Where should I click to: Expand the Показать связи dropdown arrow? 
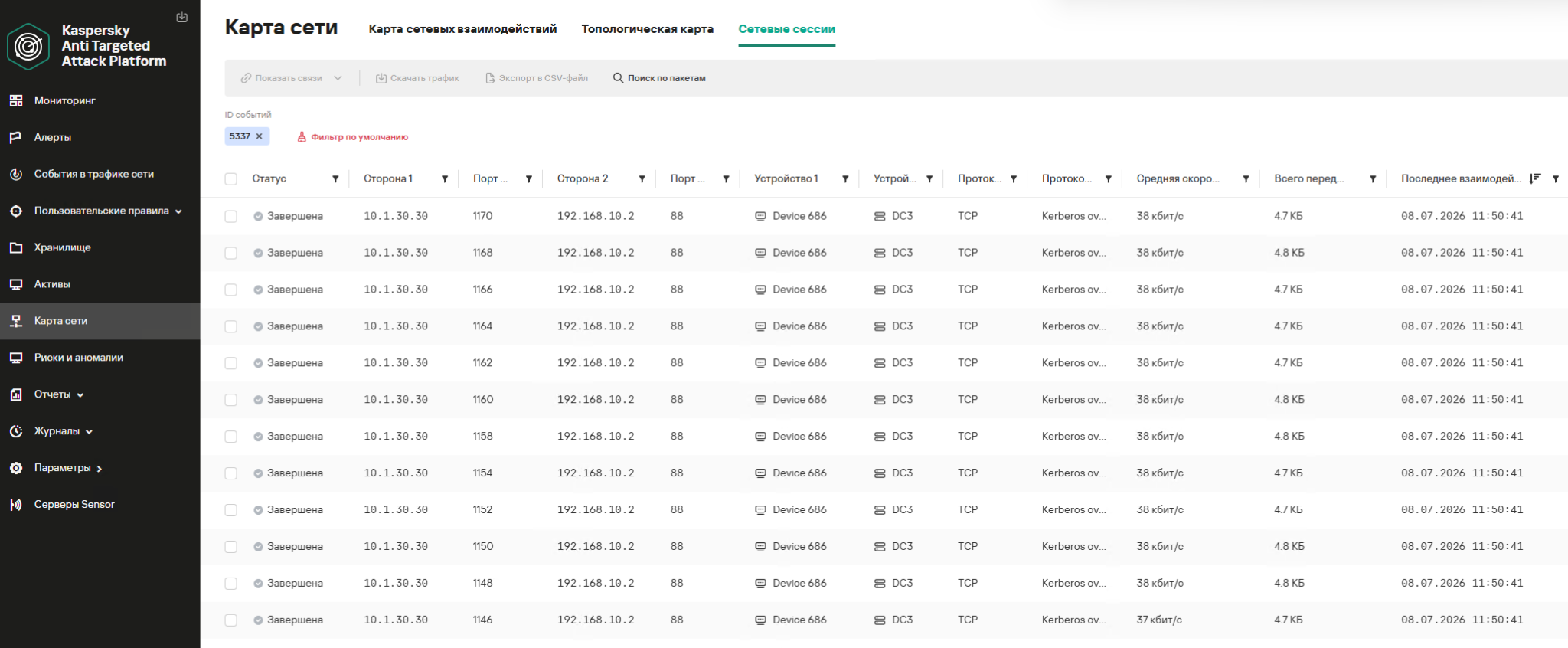338,78
